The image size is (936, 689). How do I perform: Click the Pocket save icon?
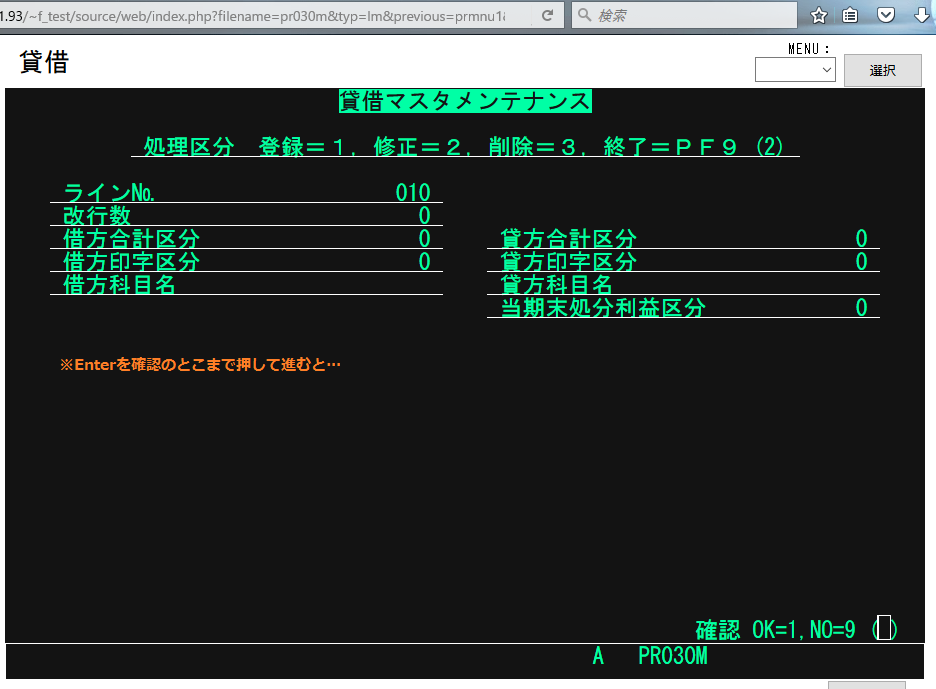[x=886, y=15]
